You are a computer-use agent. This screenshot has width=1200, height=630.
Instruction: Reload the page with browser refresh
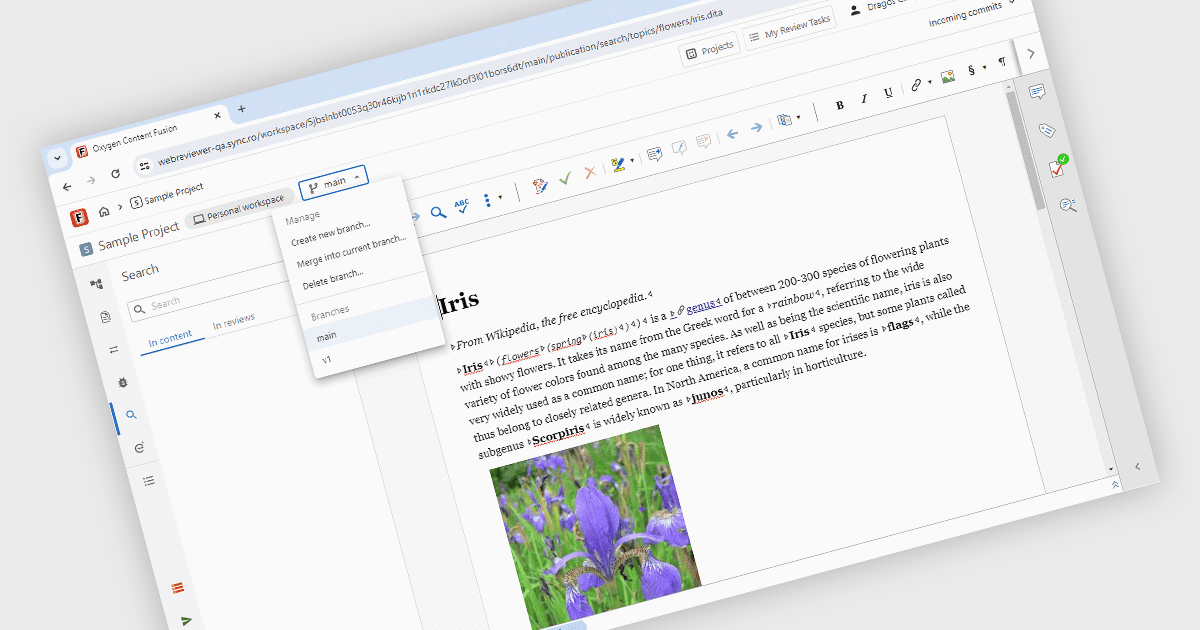click(115, 174)
